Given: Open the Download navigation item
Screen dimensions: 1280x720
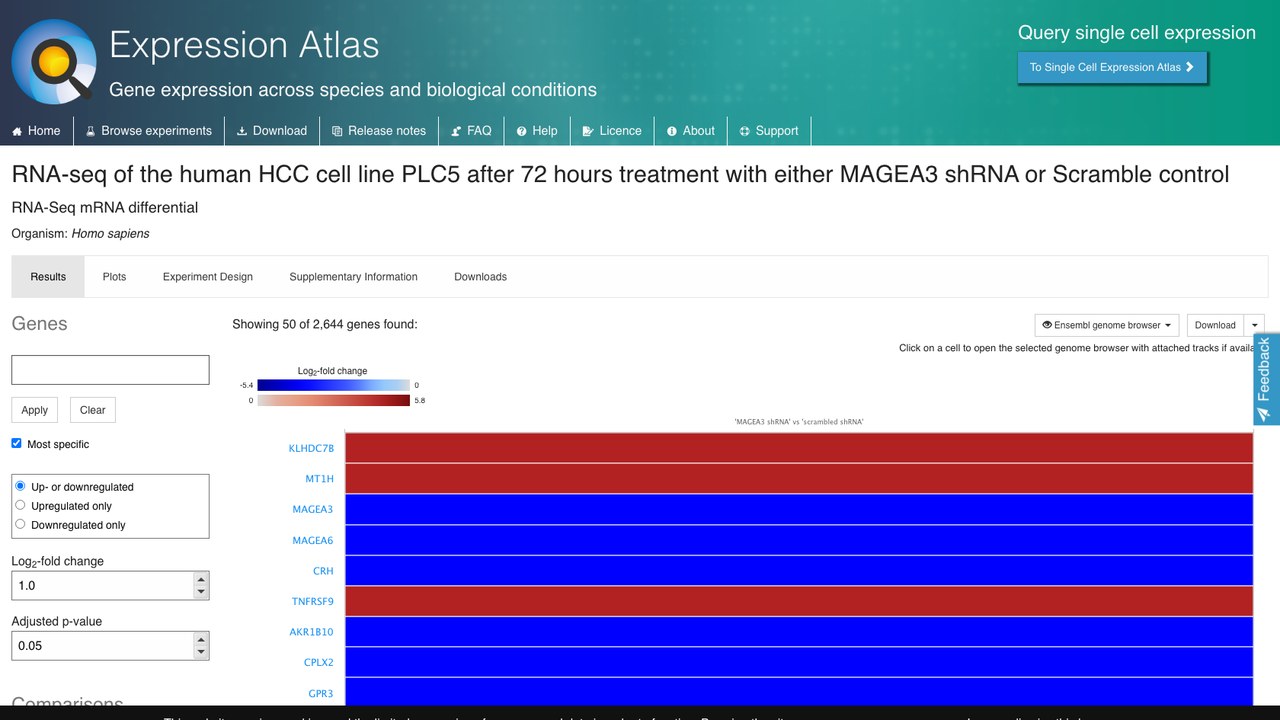Looking at the screenshot, I should pos(271,131).
